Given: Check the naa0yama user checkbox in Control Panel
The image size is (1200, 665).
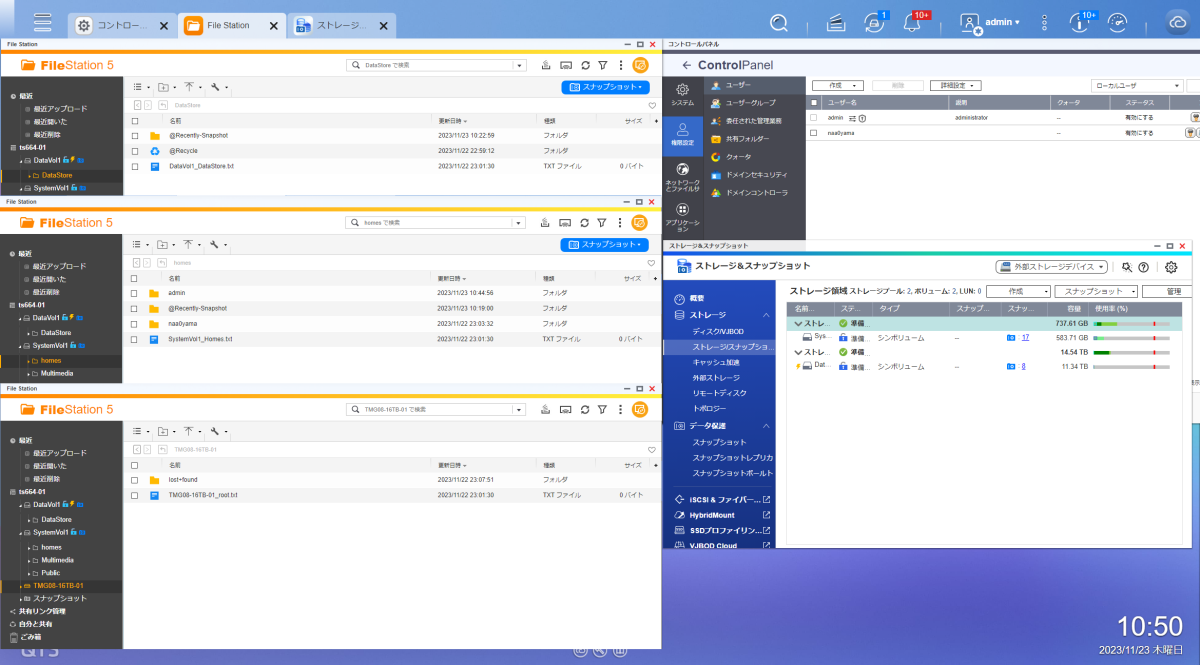Looking at the screenshot, I should tap(814, 132).
